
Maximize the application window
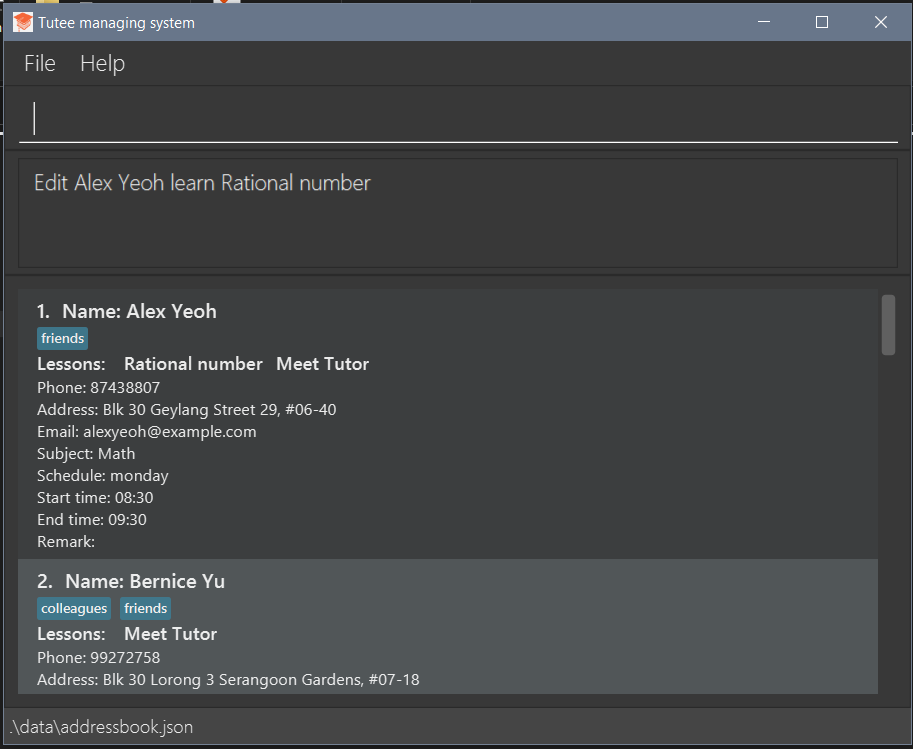pyautogui.click(x=822, y=22)
